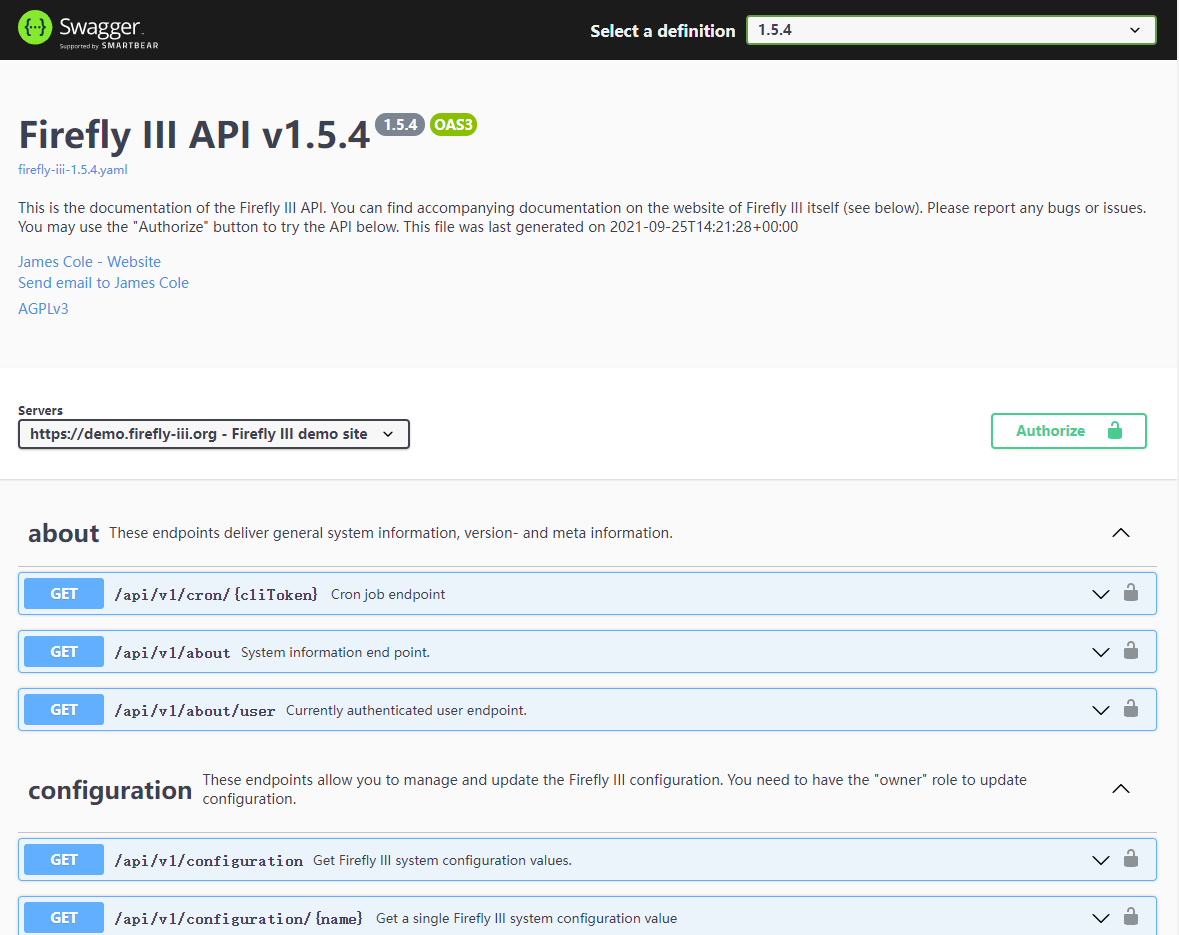Open the firefly-iii-1.5.4.yaml link
The image size is (1179, 935).
73,170
